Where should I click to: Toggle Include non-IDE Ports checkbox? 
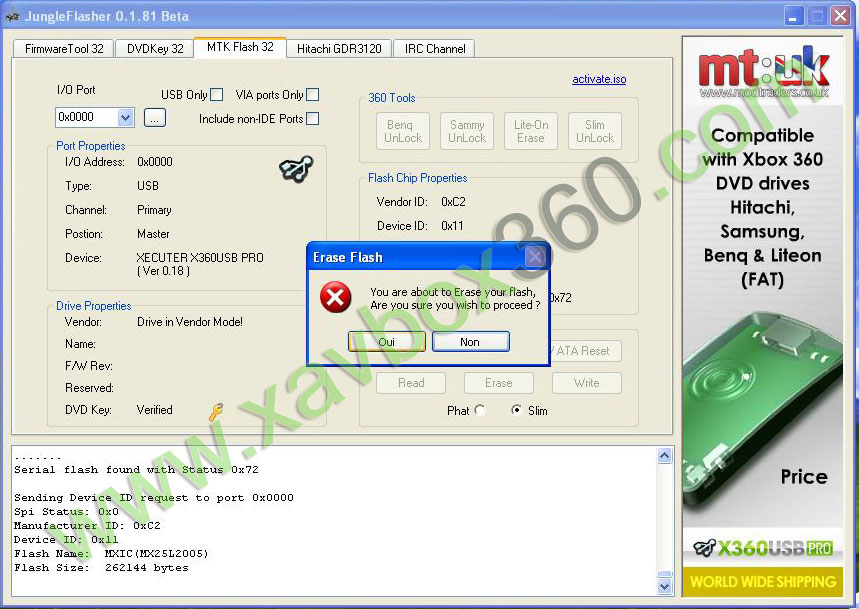pos(312,118)
